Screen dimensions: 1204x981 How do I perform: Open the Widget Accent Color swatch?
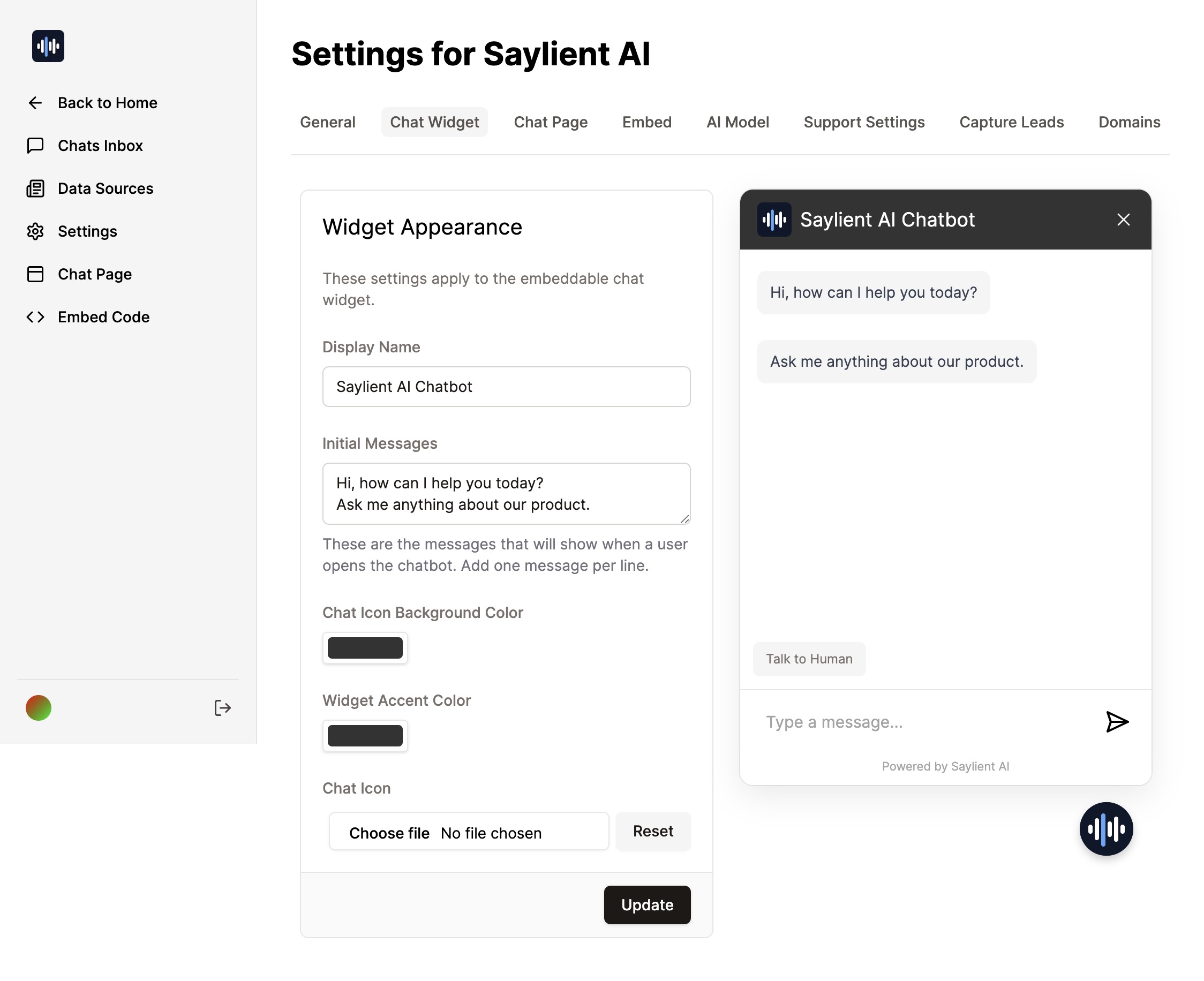pyautogui.click(x=365, y=736)
